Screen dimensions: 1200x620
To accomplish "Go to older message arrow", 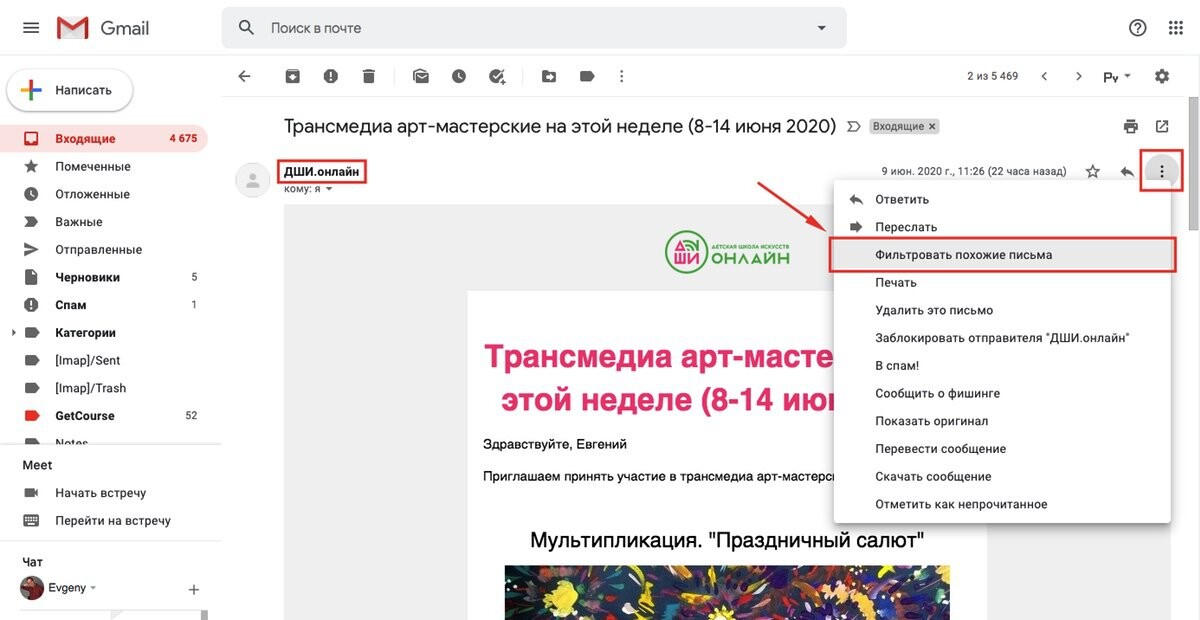I will point(1079,76).
